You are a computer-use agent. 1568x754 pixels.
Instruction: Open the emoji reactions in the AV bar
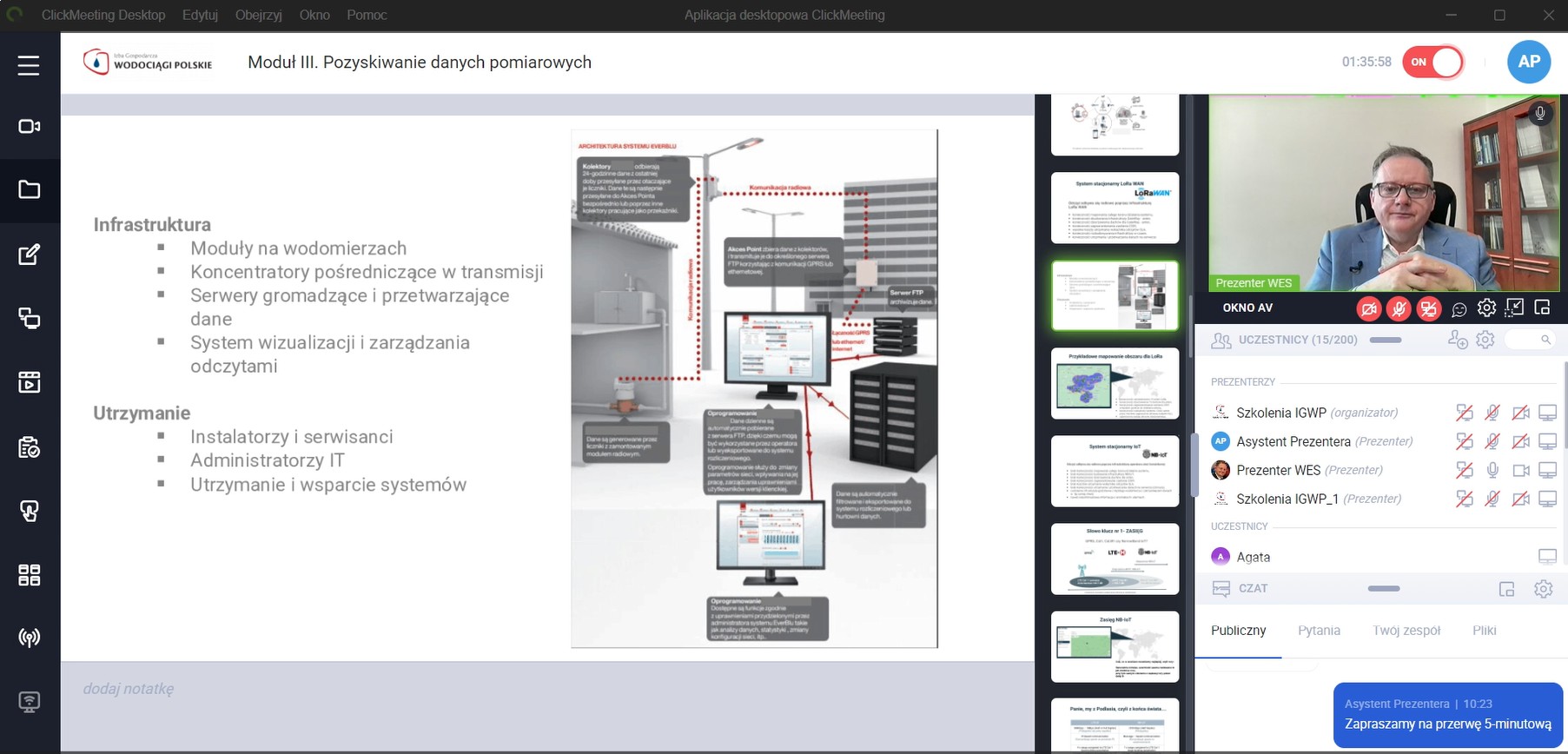(1459, 308)
